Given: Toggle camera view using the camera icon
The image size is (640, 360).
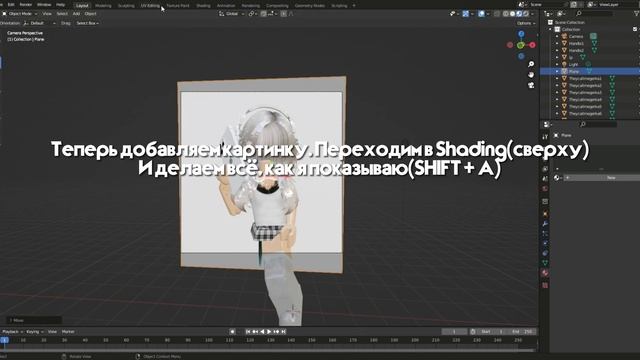Looking at the screenshot, I should (531, 85).
